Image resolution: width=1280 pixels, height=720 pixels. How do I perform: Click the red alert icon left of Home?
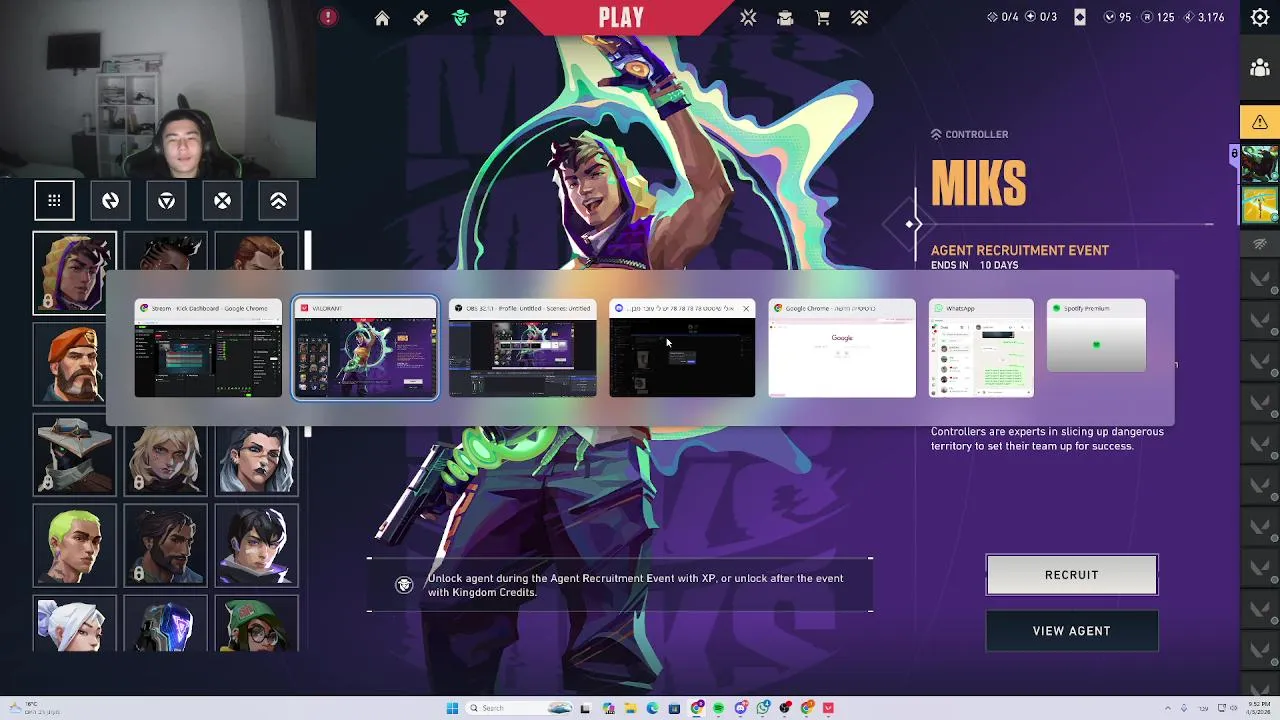click(x=328, y=17)
